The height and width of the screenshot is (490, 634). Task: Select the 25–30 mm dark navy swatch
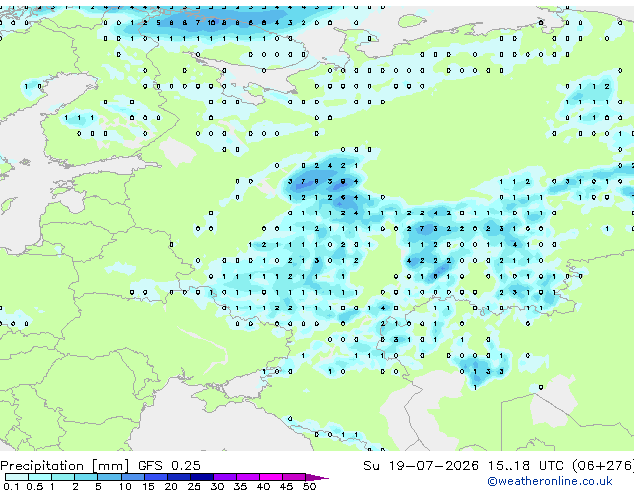(201, 477)
